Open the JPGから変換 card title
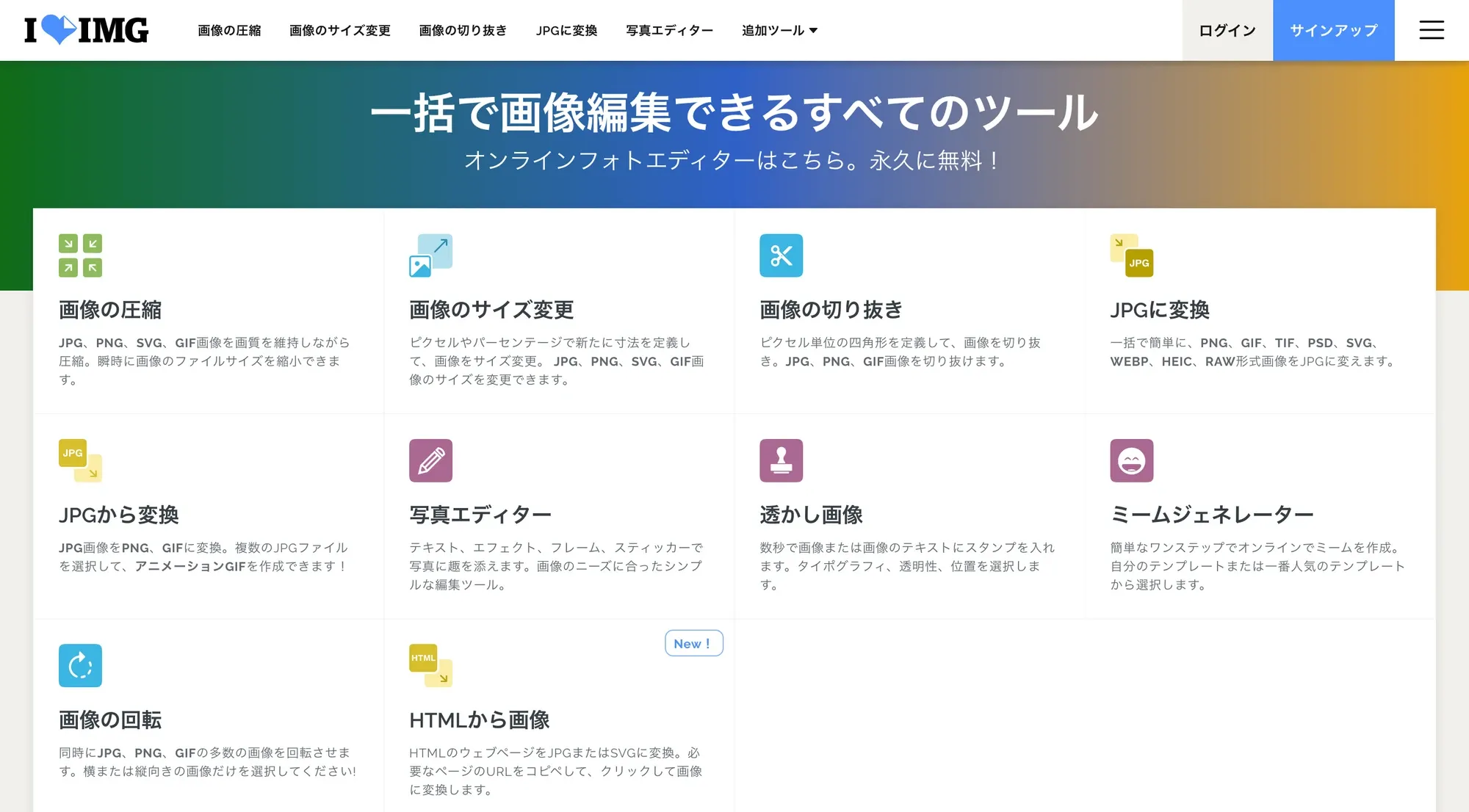1469x812 pixels. [x=119, y=515]
